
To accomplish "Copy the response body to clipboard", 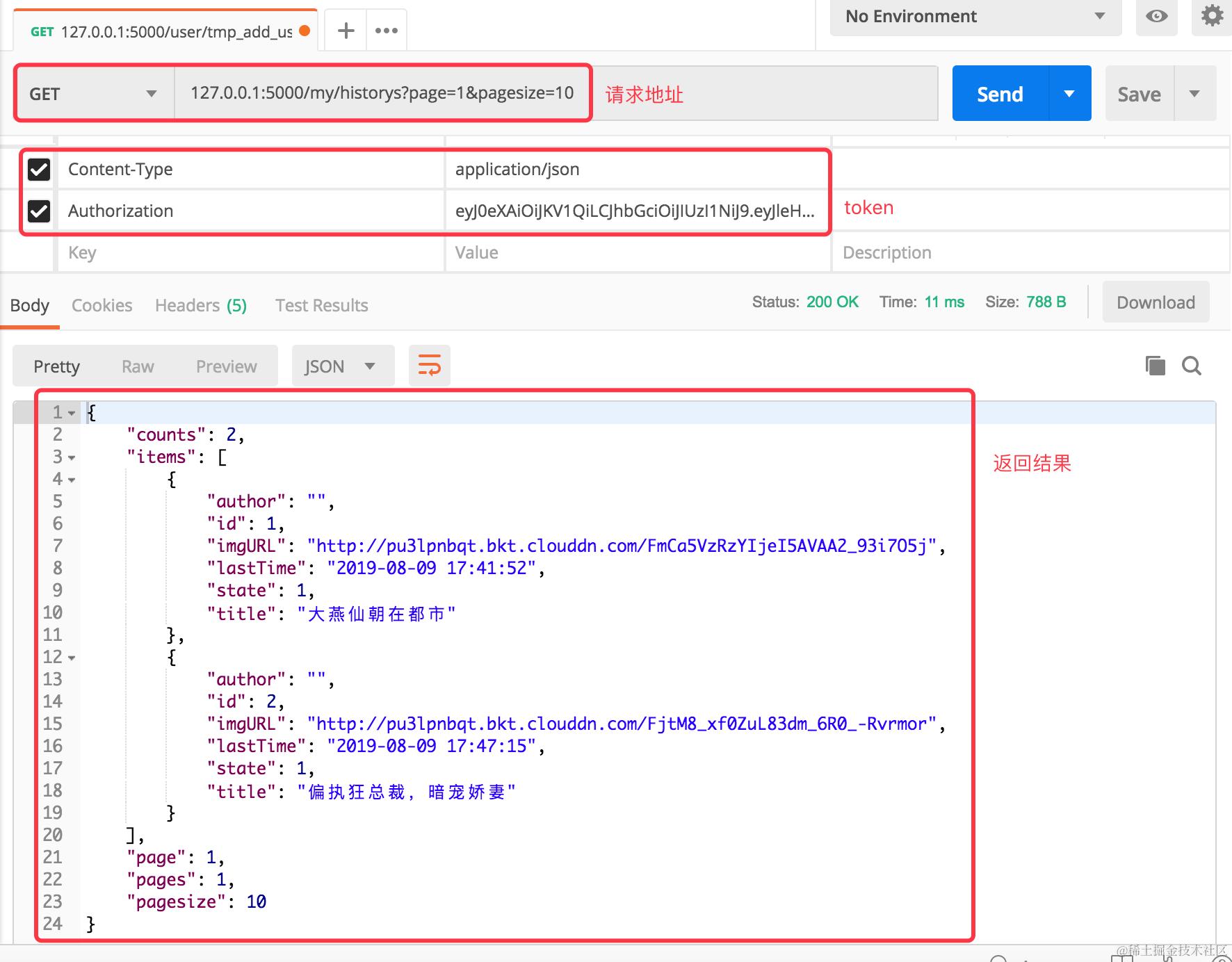I will coord(1155,366).
